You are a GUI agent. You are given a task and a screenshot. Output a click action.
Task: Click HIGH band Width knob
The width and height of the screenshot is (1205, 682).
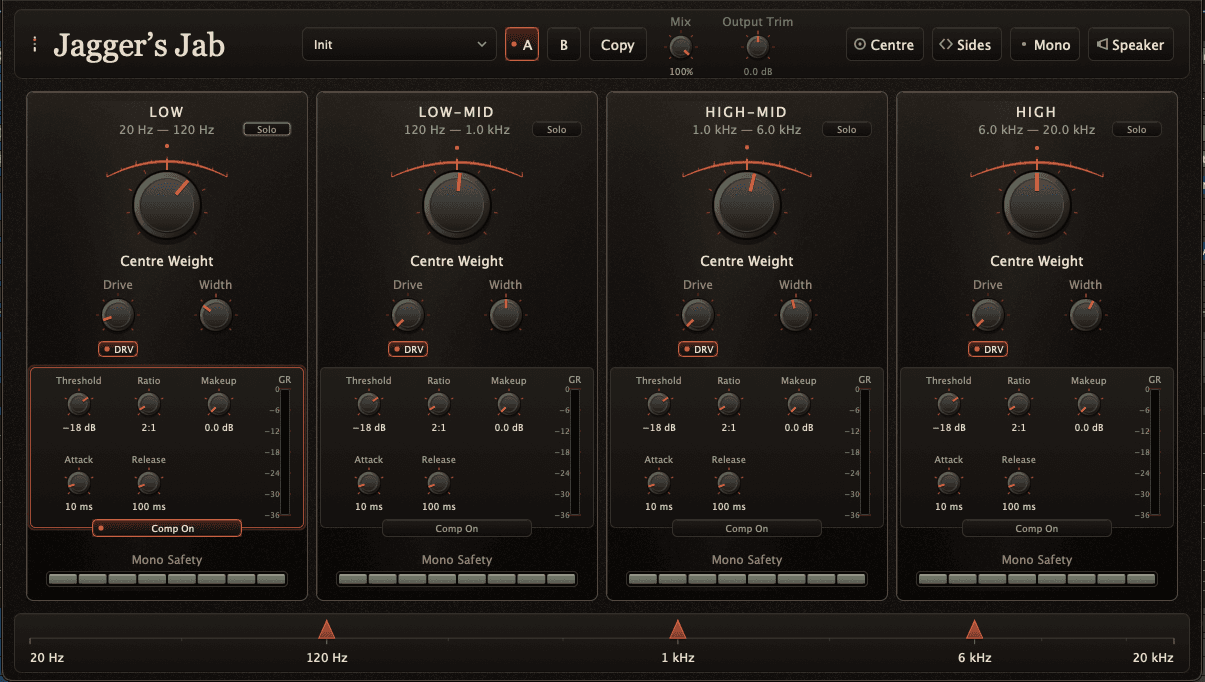1085,316
